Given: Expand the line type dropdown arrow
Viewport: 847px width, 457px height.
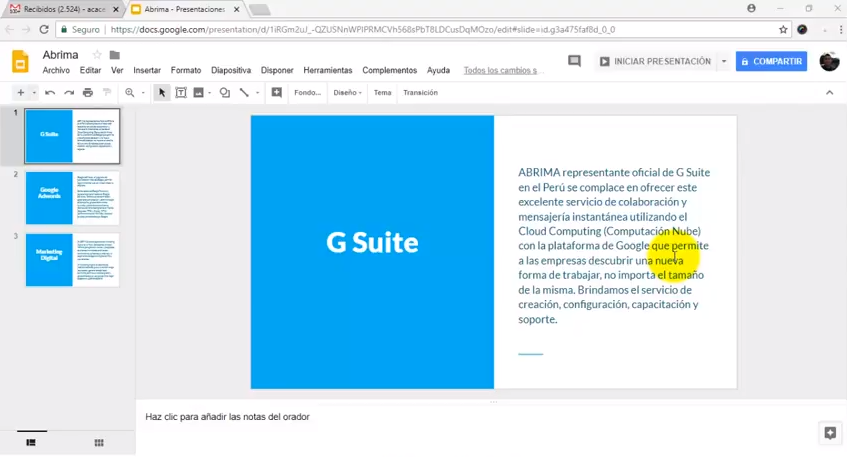Looking at the screenshot, I should point(257,93).
